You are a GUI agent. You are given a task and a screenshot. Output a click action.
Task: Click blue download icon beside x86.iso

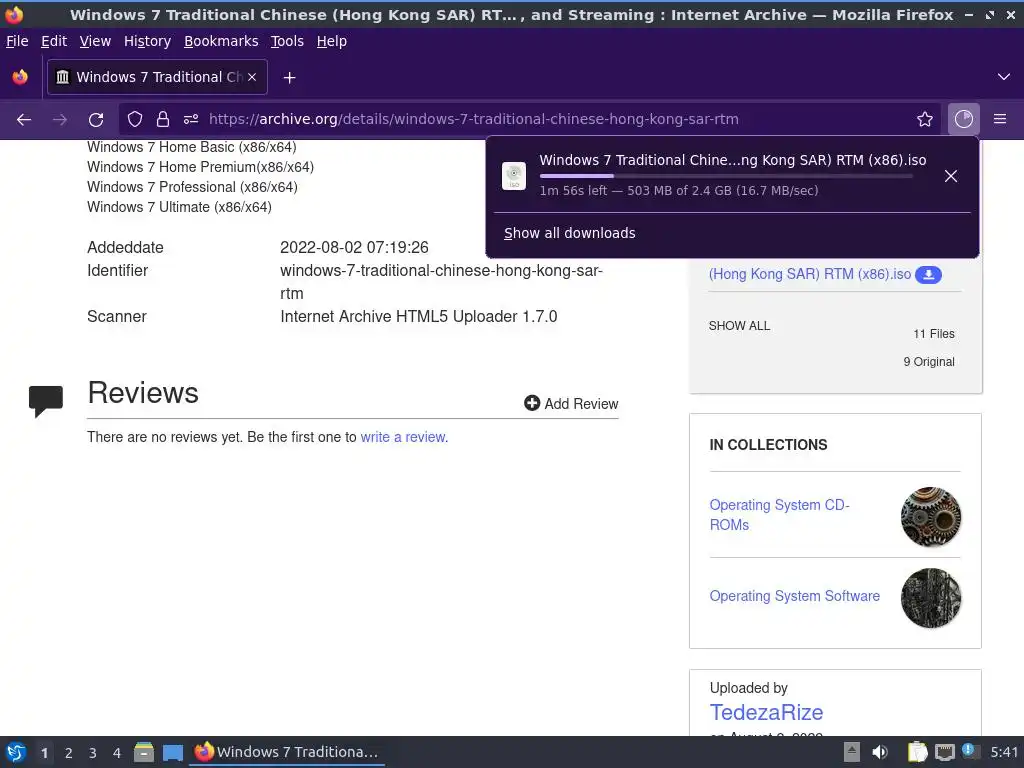pos(928,275)
